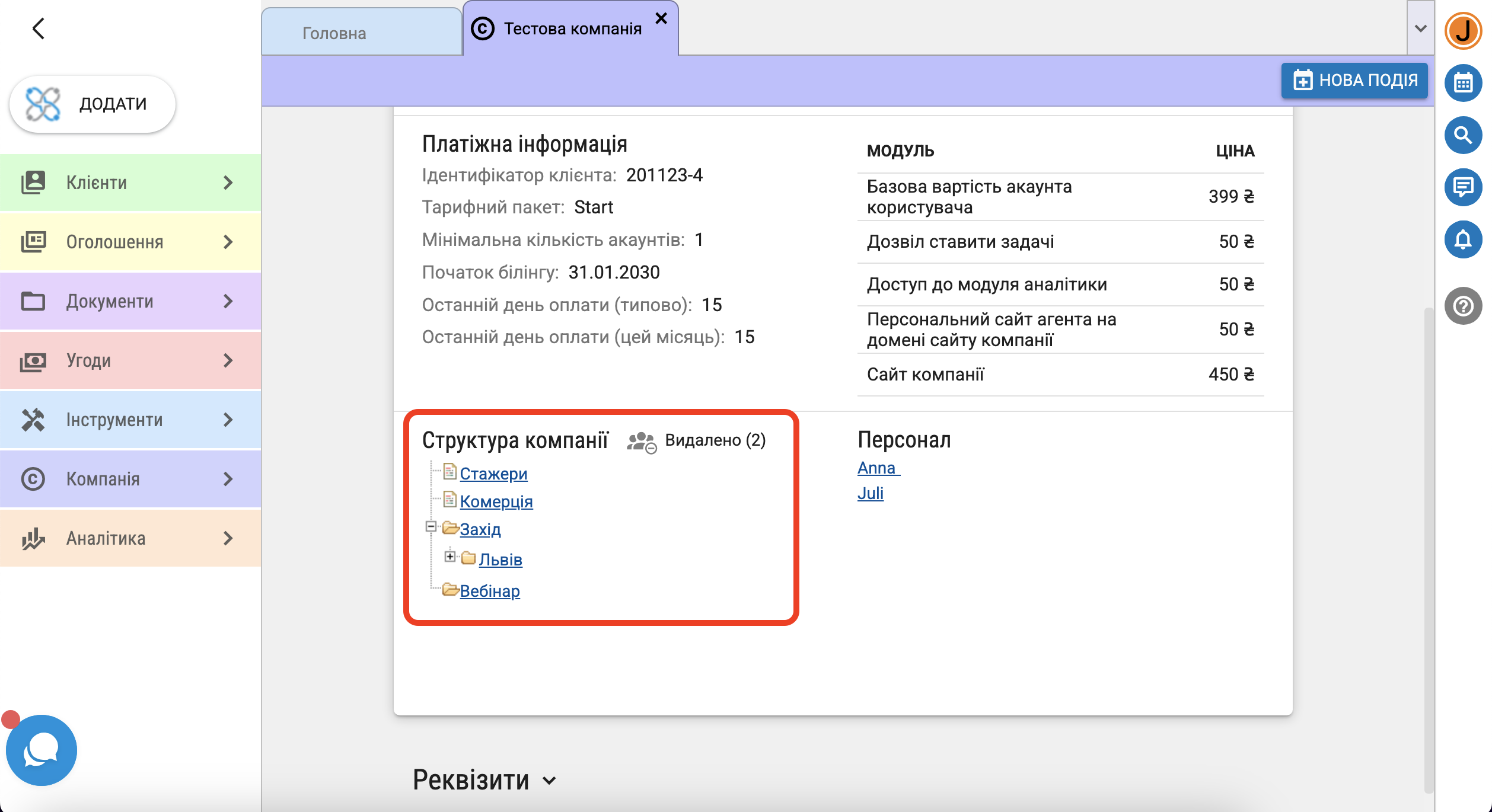The width and height of the screenshot is (1492, 812).
Task: Open user avatar J profile icon
Action: pos(1463,31)
